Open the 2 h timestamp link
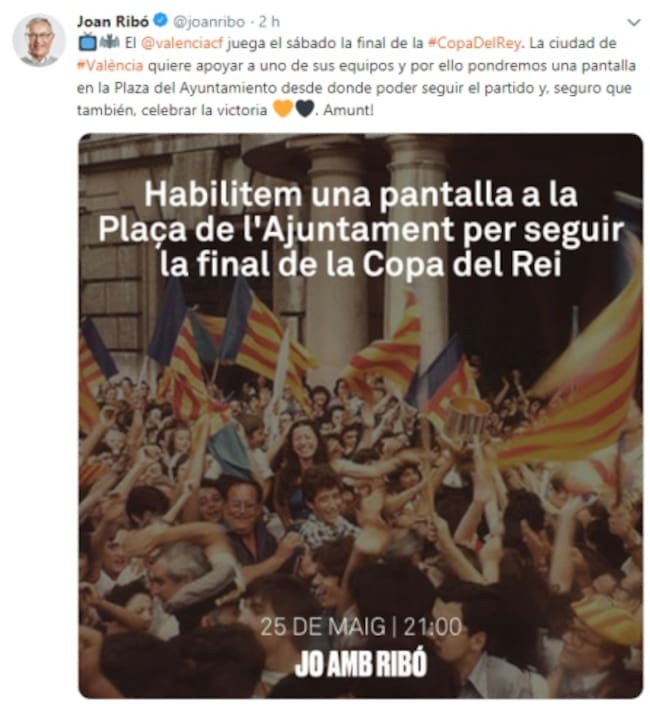The width and height of the screenshot is (650, 711). tap(269, 21)
